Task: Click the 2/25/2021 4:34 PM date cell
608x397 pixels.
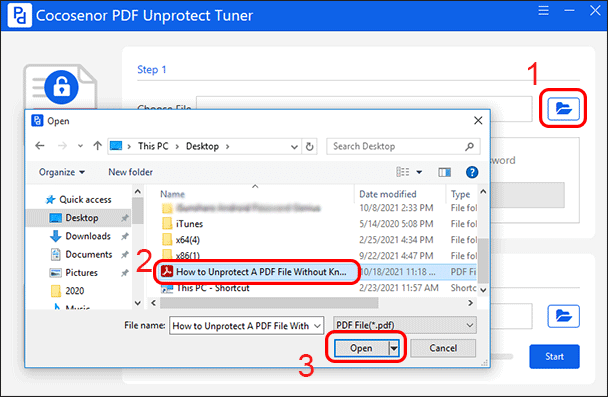Action: click(x=396, y=240)
